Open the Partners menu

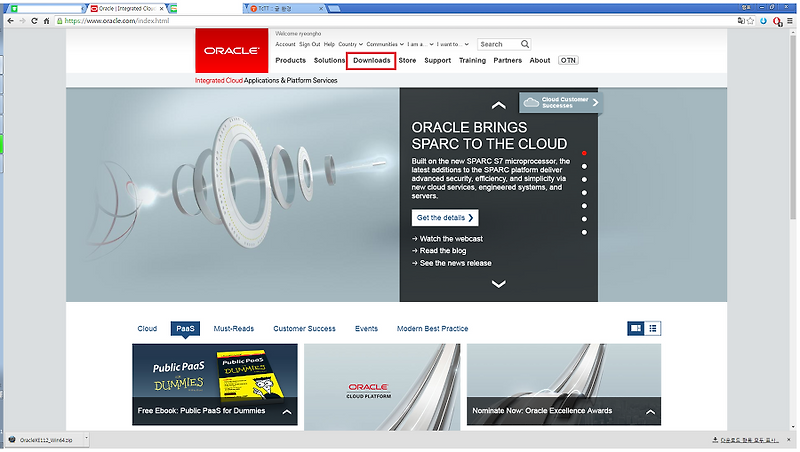[507, 60]
